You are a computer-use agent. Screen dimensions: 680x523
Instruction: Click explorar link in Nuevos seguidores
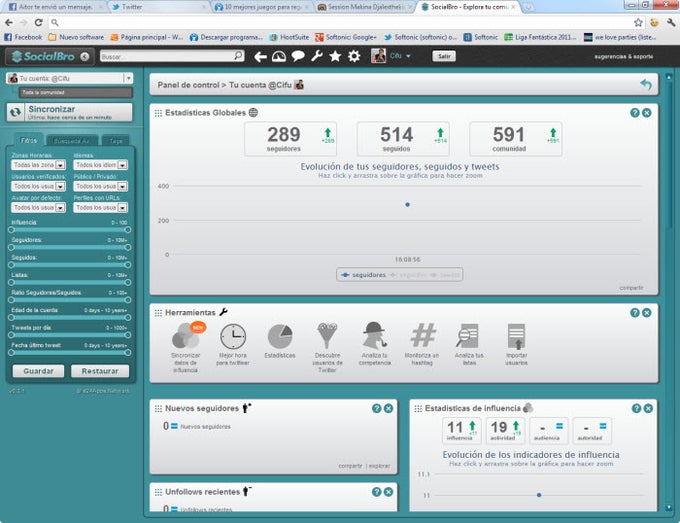(379, 466)
